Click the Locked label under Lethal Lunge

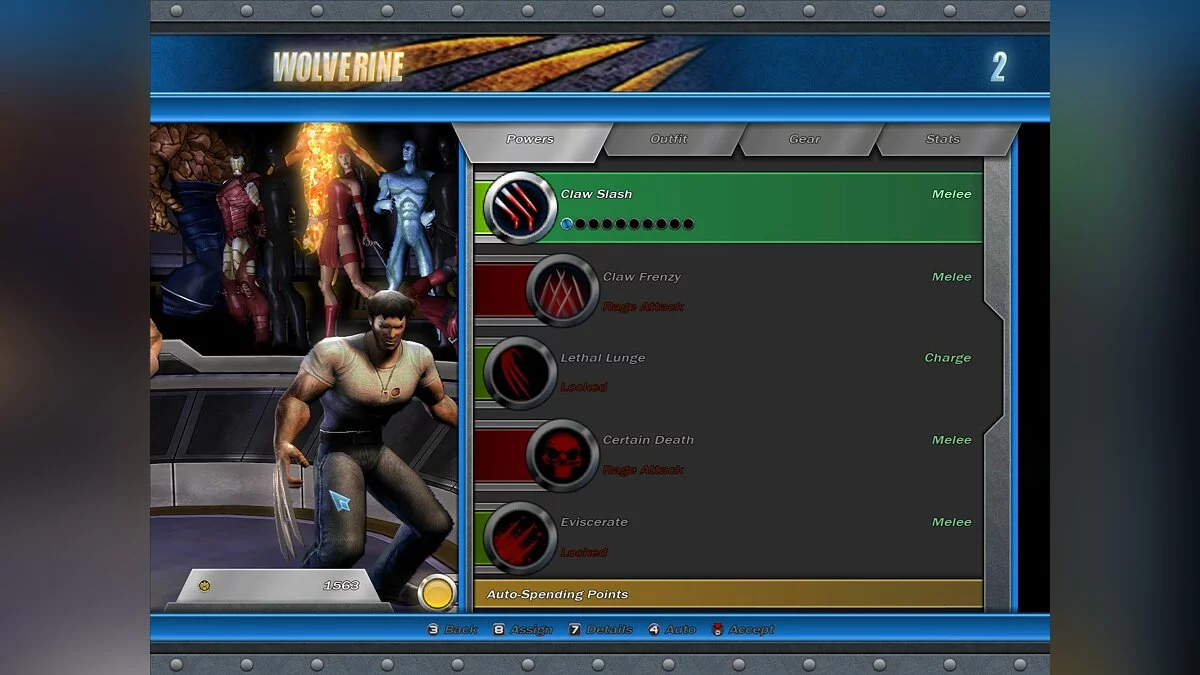tap(584, 388)
